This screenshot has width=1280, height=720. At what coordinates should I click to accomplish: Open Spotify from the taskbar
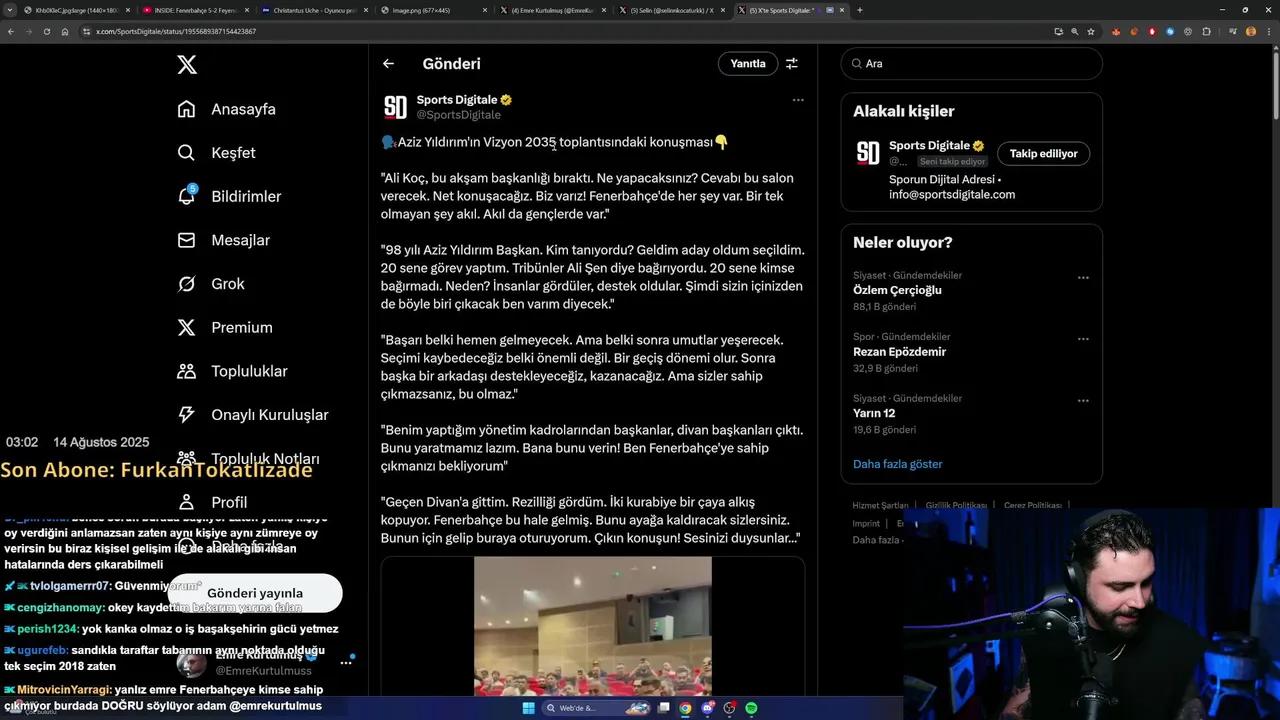tap(751, 708)
